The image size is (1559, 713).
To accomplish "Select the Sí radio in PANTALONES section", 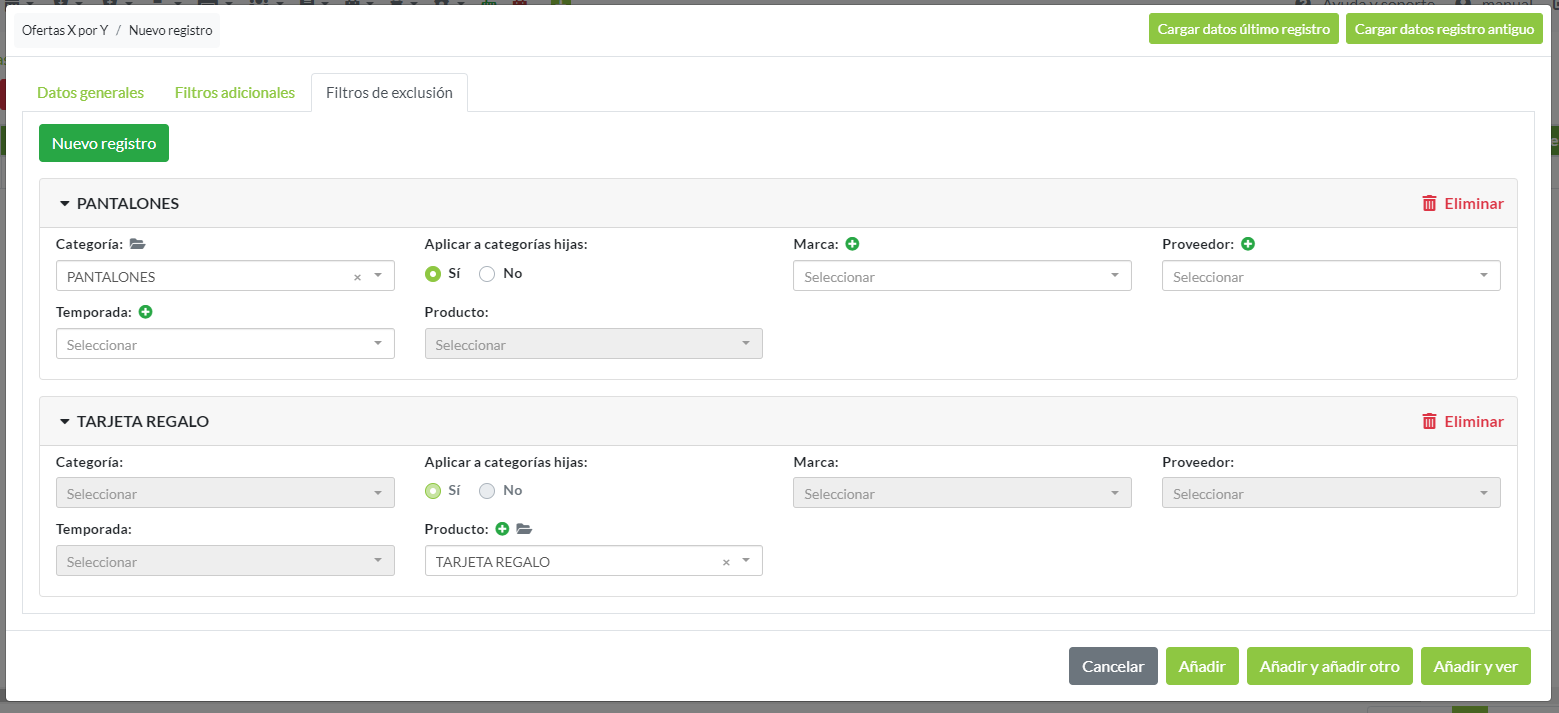I will (x=433, y=273).
